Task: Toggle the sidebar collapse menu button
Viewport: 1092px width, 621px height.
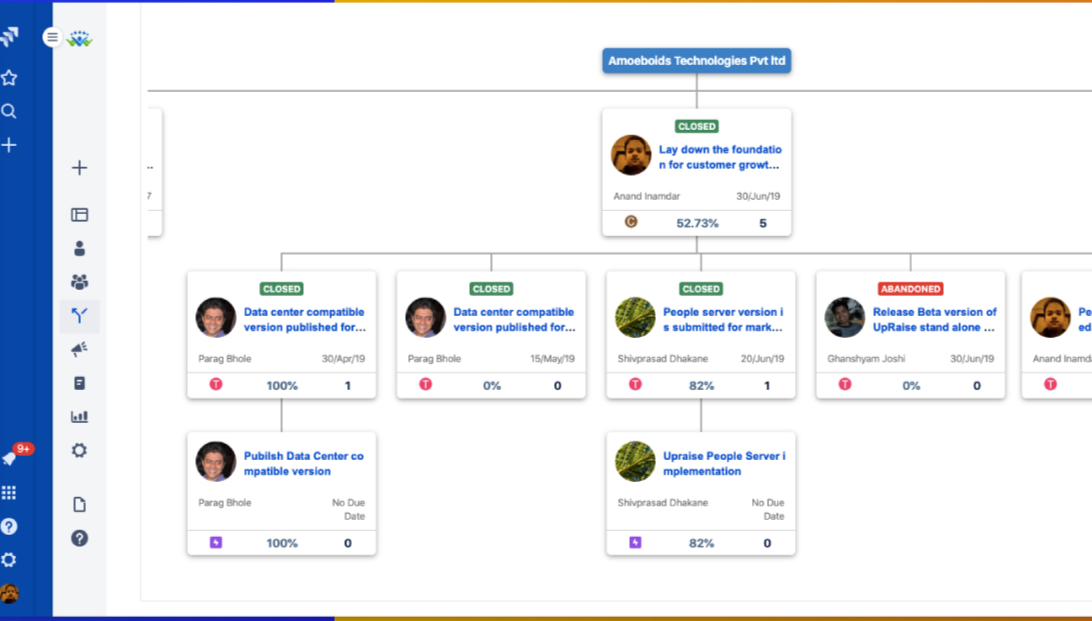Action: 52,37
